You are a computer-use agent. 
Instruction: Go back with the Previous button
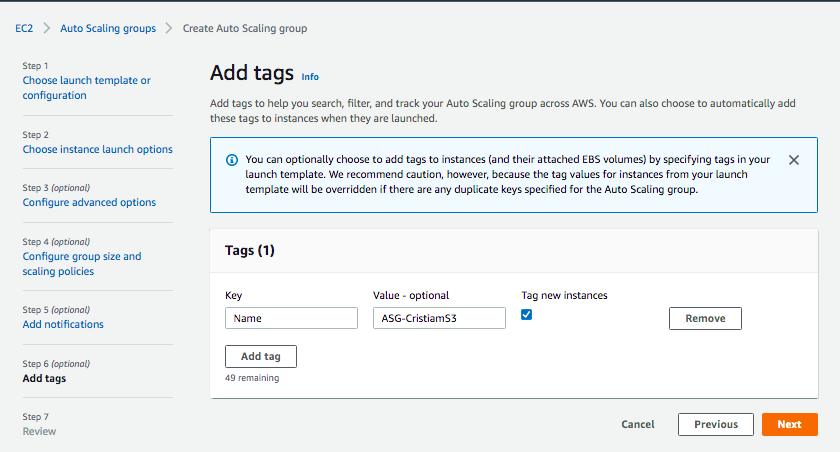tap(715, 424)
